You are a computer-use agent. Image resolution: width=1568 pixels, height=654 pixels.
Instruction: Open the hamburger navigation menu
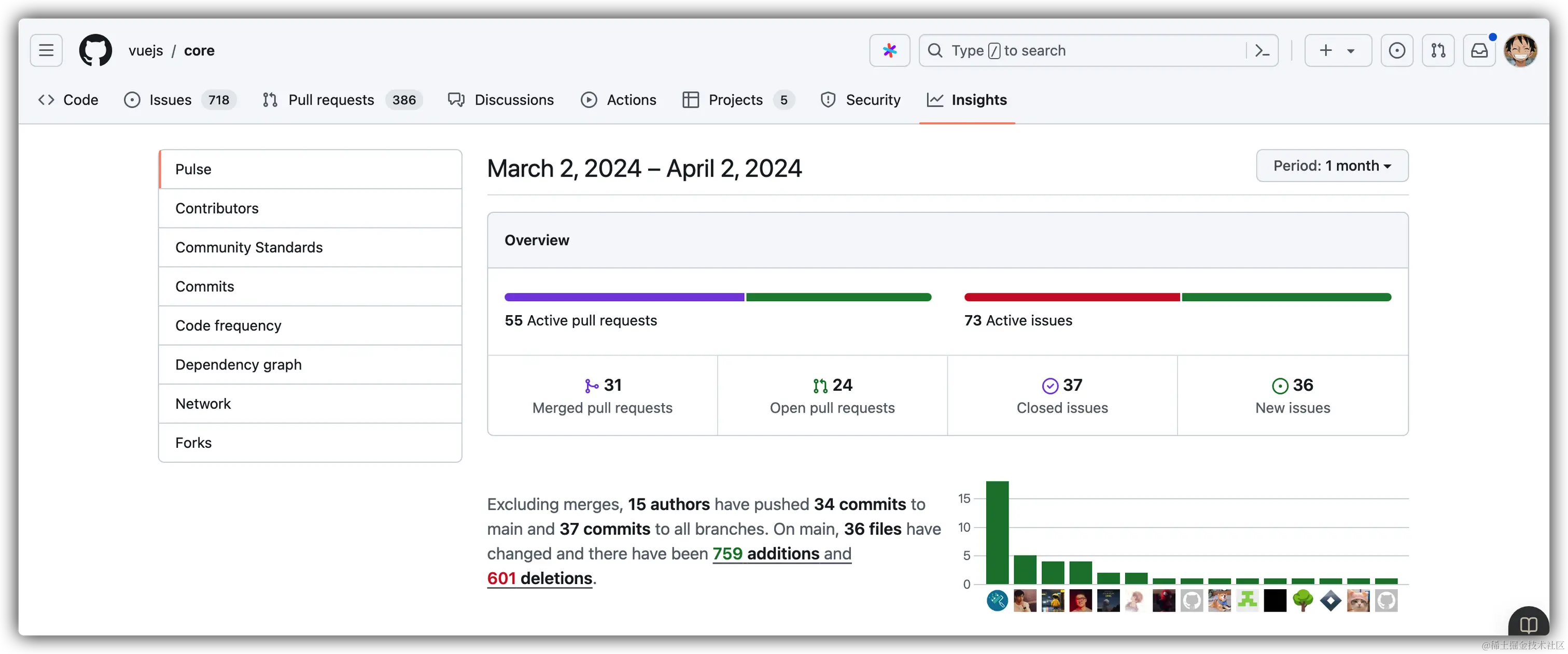[x=46, y=50]
